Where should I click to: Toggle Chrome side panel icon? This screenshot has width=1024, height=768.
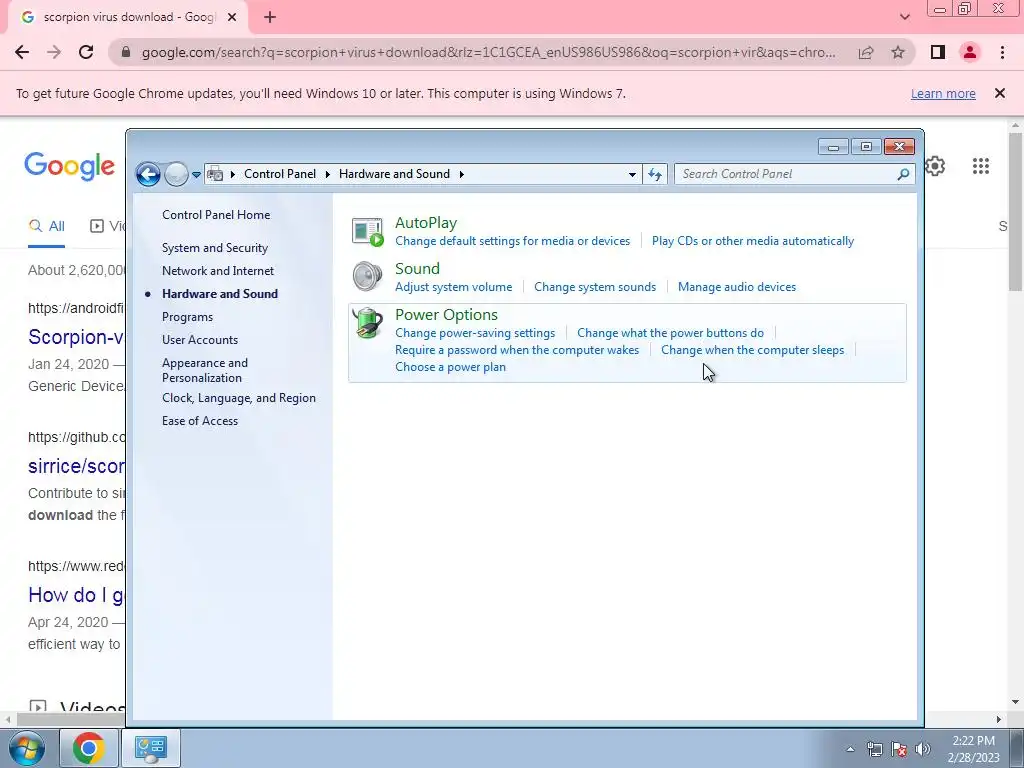point(938,52)
